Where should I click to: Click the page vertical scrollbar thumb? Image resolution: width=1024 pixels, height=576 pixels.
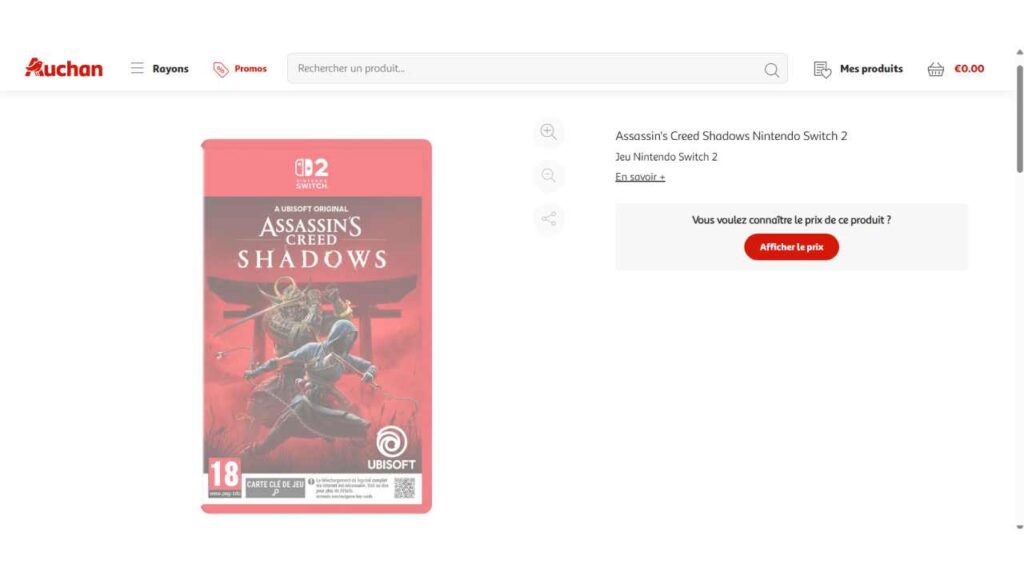[1019, 119]
